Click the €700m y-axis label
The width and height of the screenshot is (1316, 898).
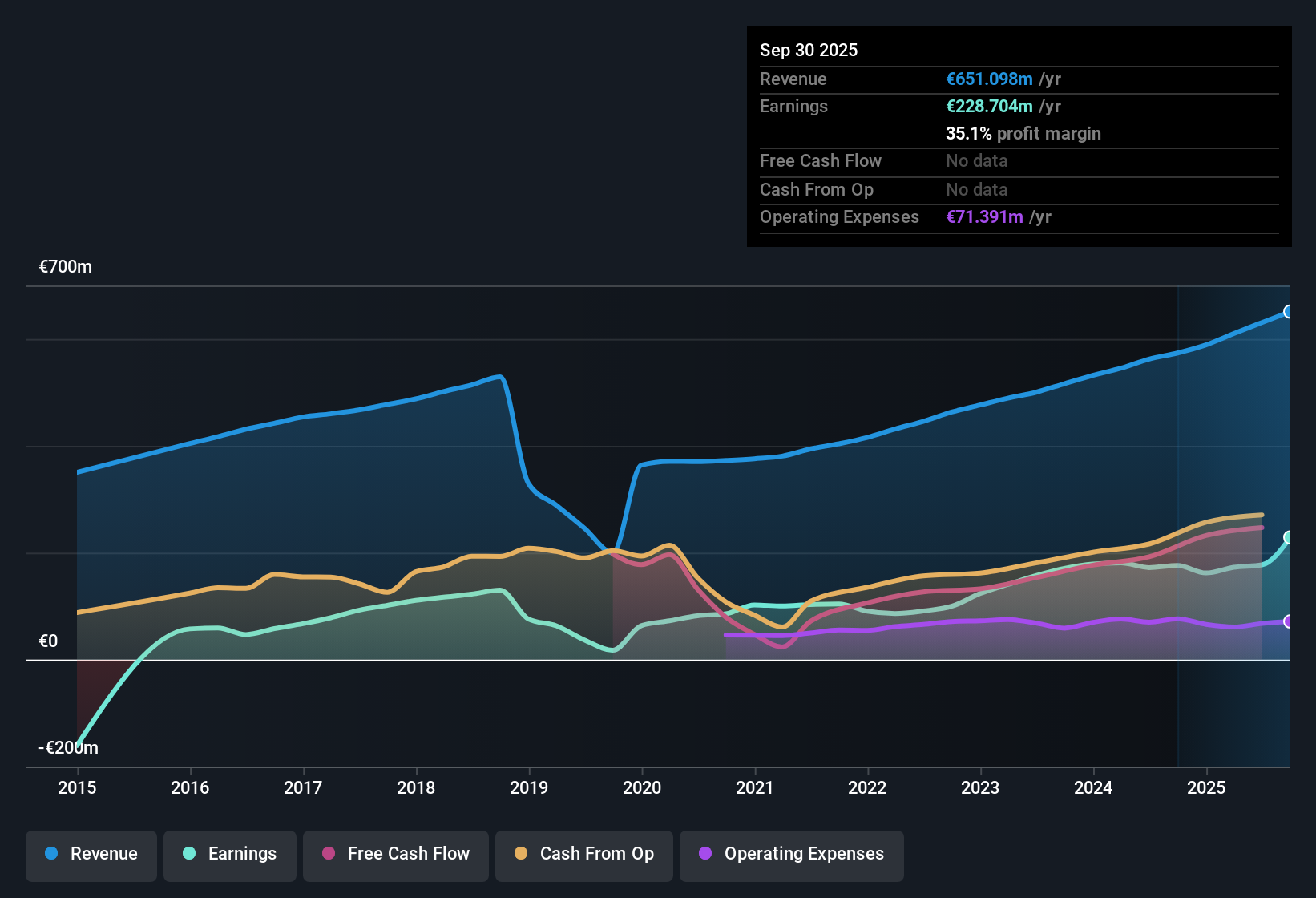[x=65, y=266]
